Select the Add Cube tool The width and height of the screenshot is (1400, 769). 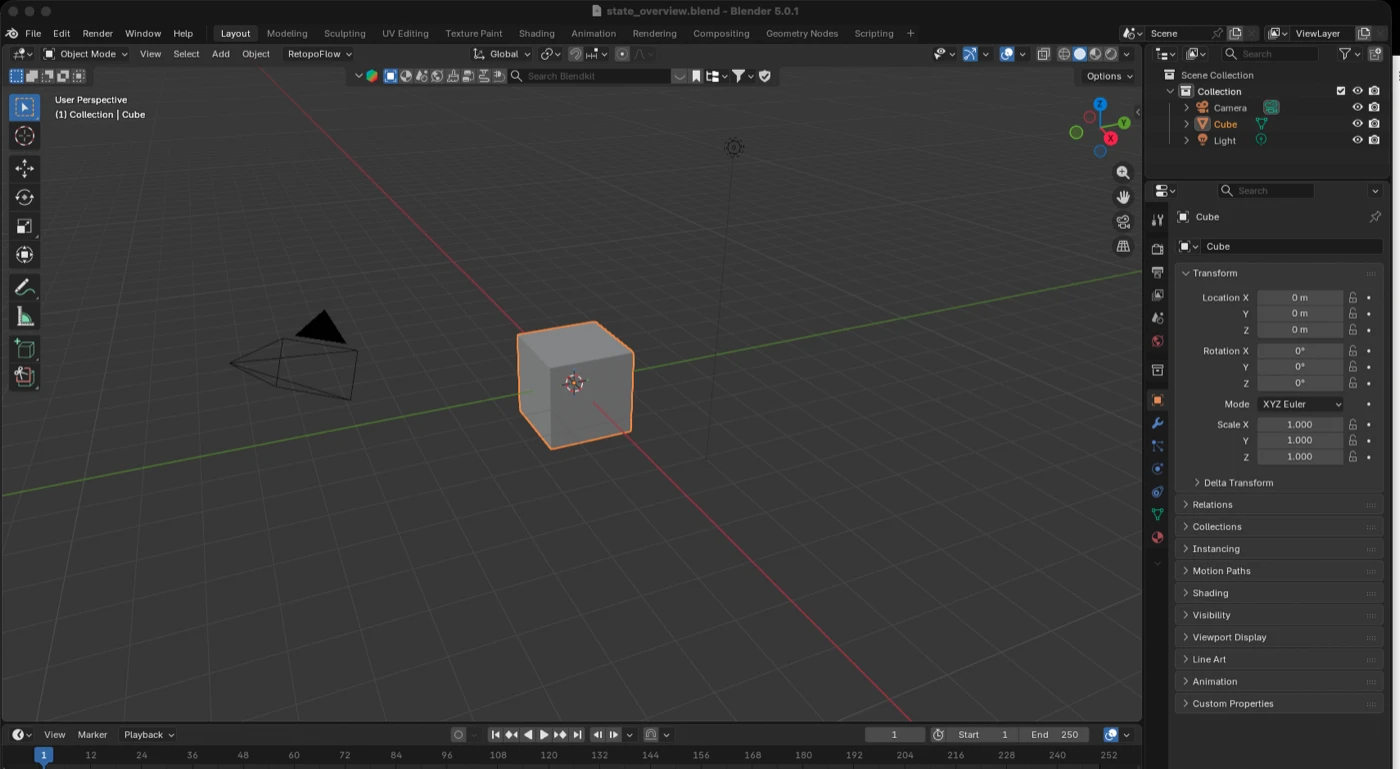coord(25,349)
